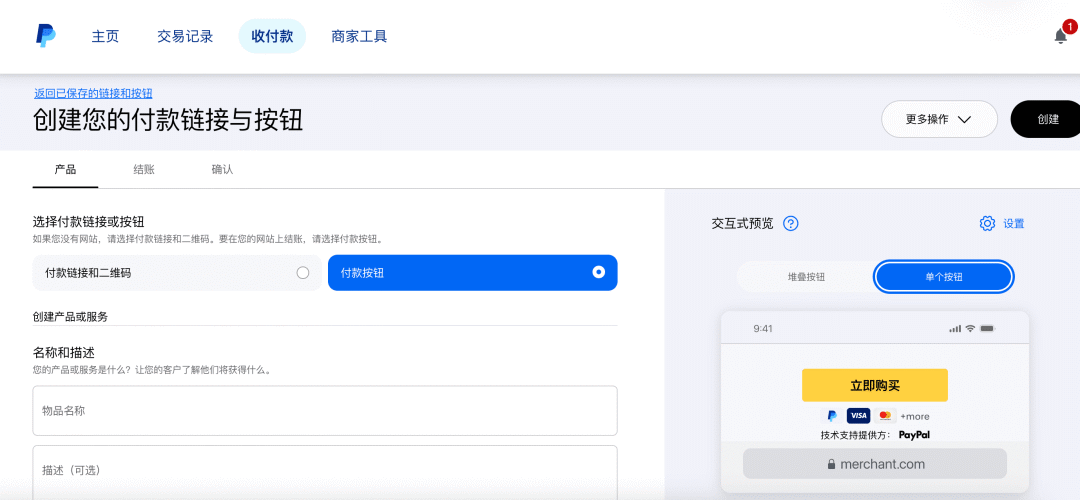Click the PayPal logo icon

(x=46, y=36)
